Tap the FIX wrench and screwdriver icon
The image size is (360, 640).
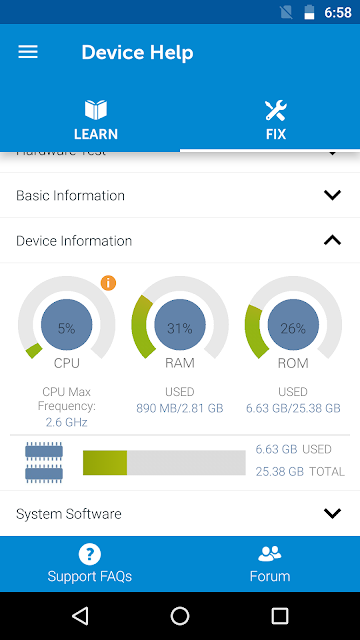click(276, 110)
